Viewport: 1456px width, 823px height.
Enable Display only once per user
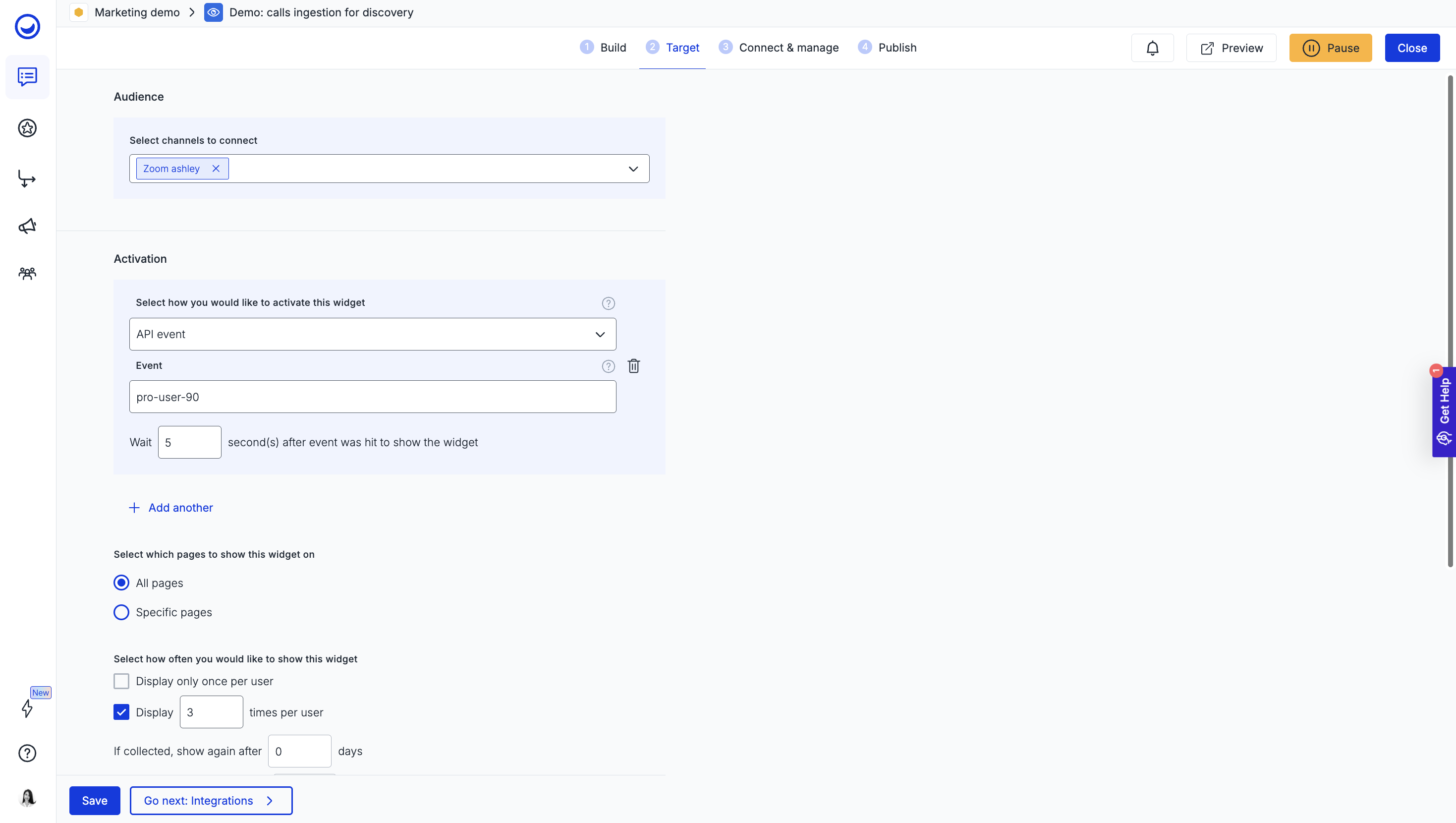tap(121, 681)
